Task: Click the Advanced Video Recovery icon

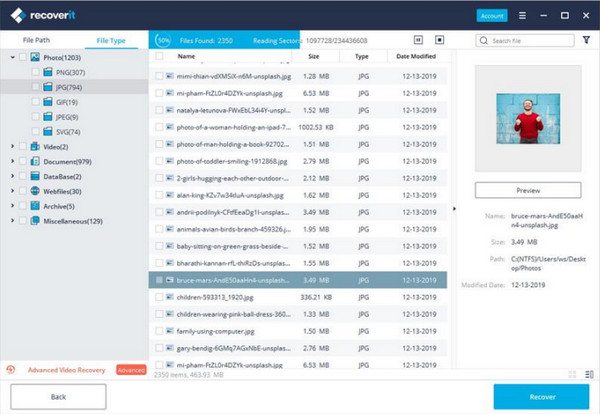Action: tap(10, 369)
